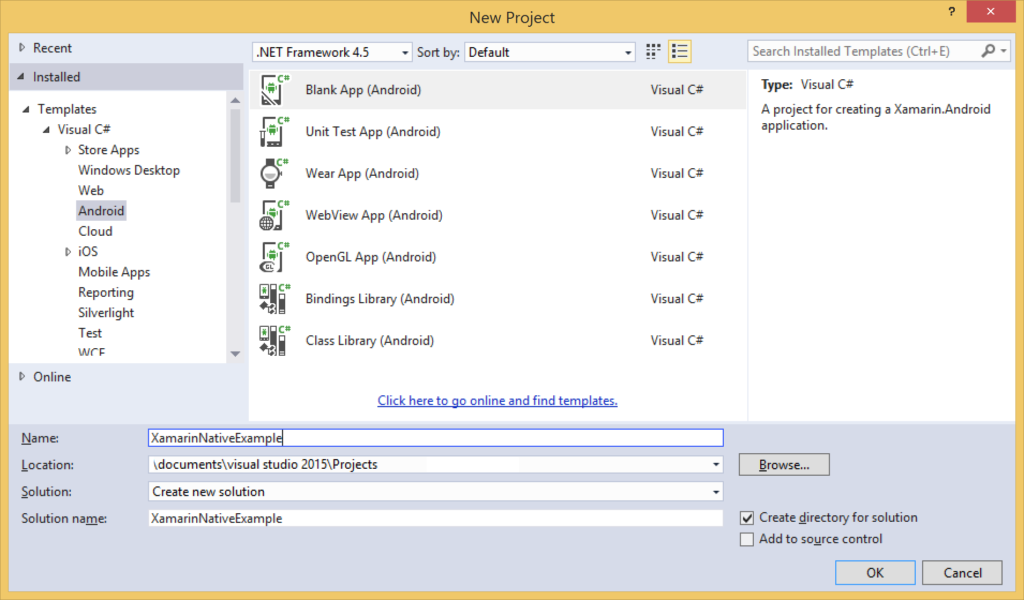The width and height of the screenshot is (1024, 600).
Task: Open the .NET Framework 4.5 dropdown
Action: point(404,51)
